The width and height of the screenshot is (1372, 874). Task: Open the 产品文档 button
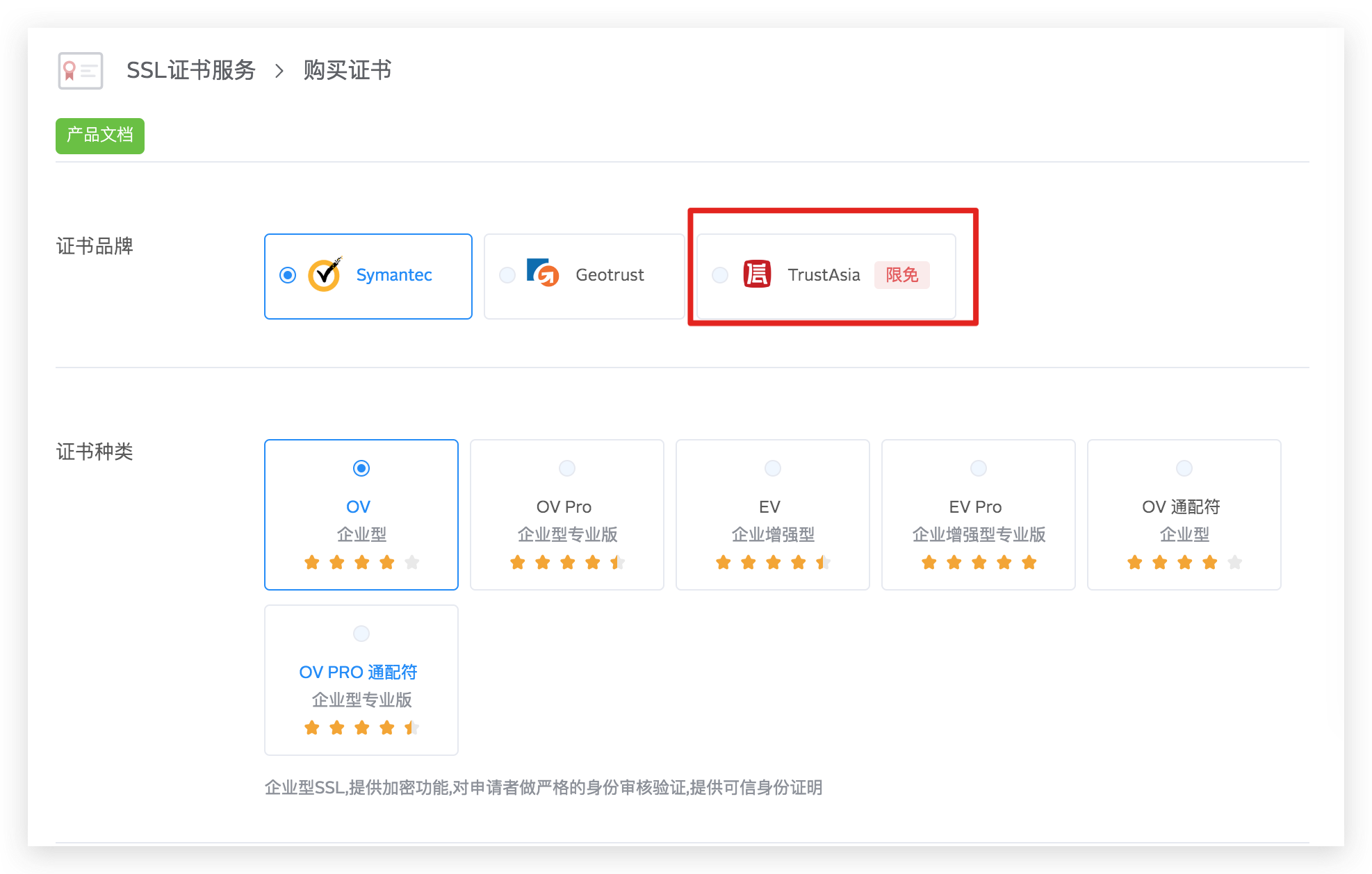tap(100, 135)
